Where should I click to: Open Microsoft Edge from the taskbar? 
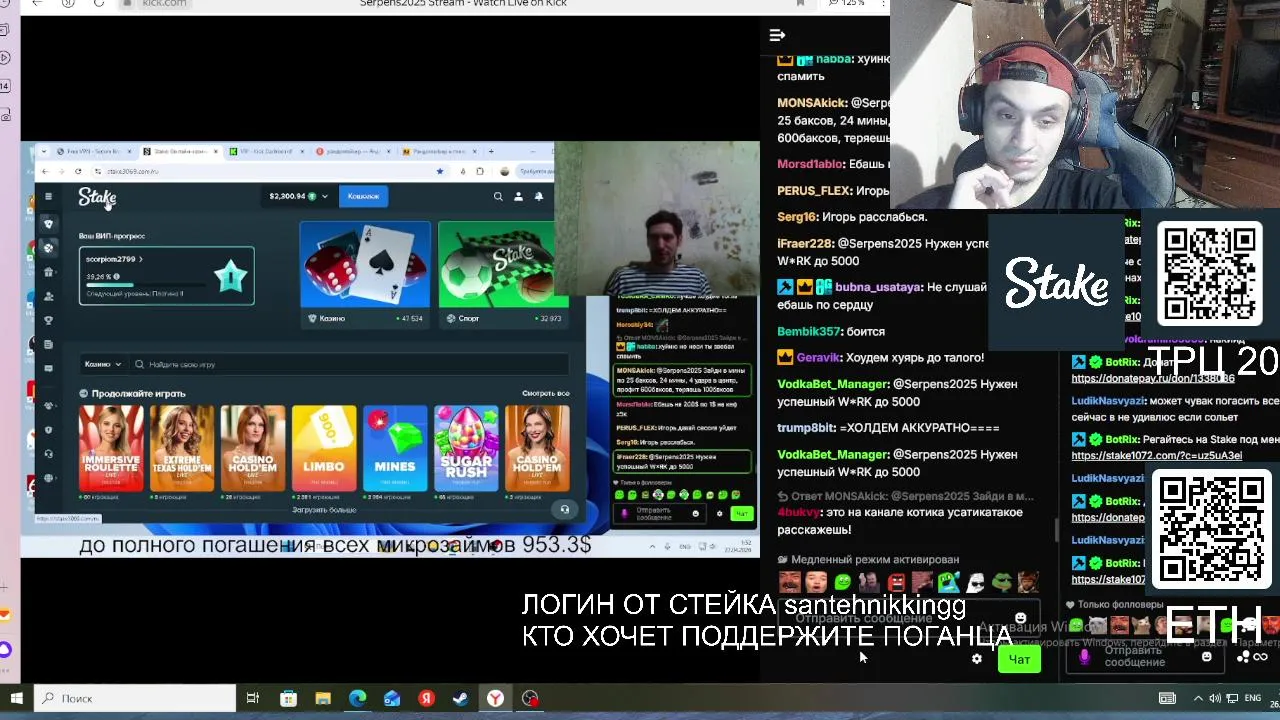[x=357, y=698]
